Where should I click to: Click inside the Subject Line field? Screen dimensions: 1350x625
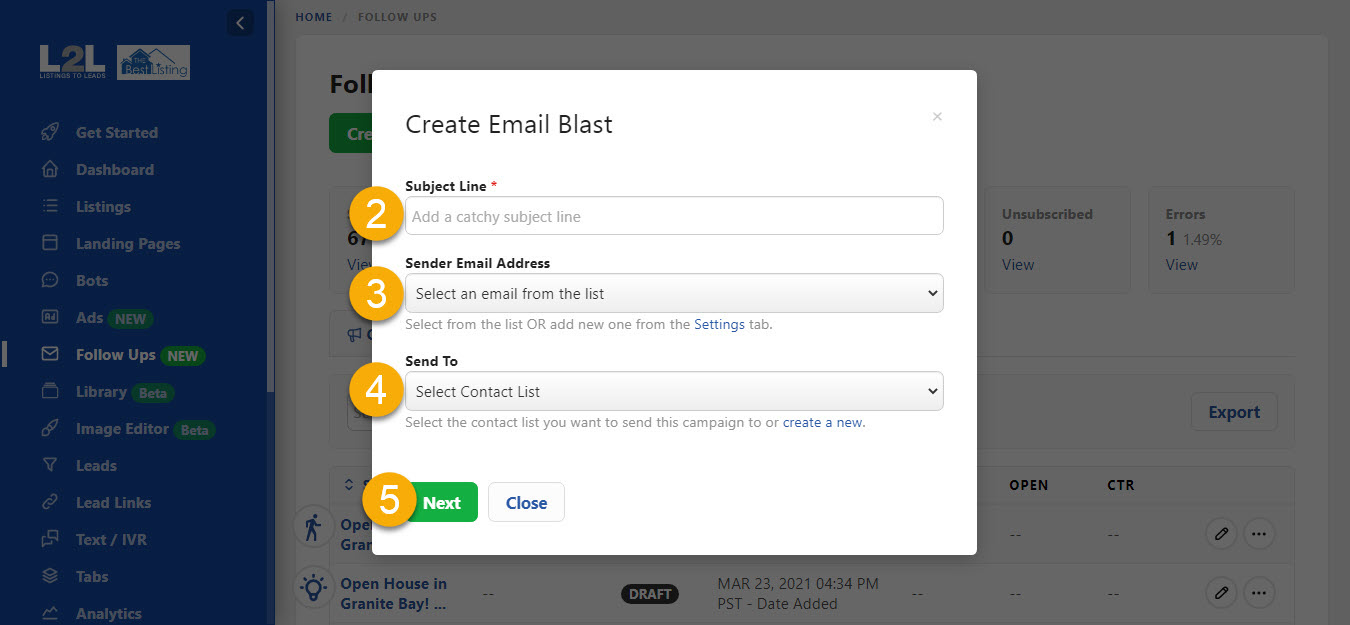(x=673, y=215)
